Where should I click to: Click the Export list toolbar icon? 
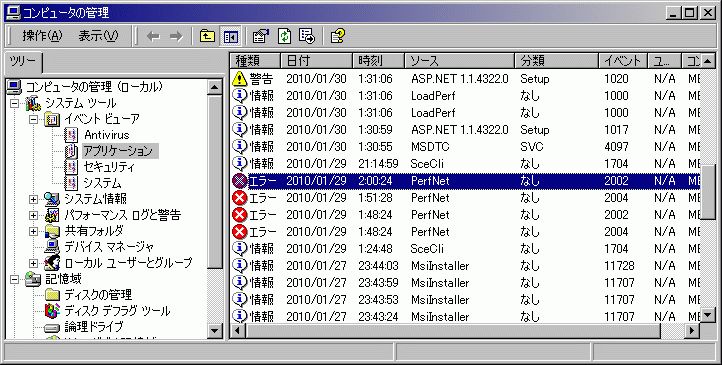click(x=307, y=36)
